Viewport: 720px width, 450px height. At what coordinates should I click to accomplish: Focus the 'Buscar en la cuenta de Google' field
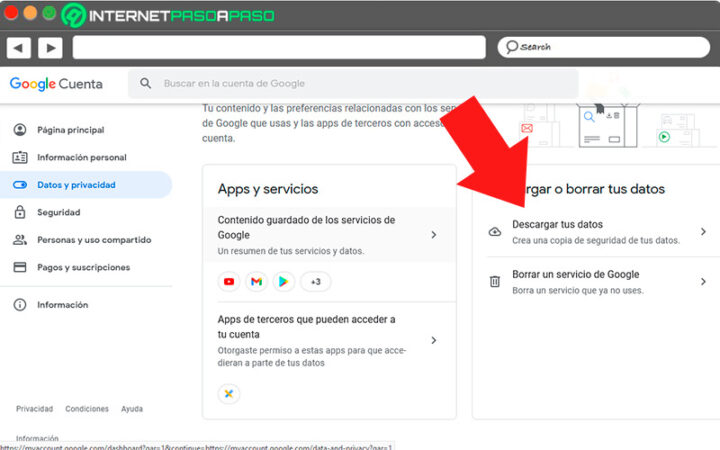(353, 84)
